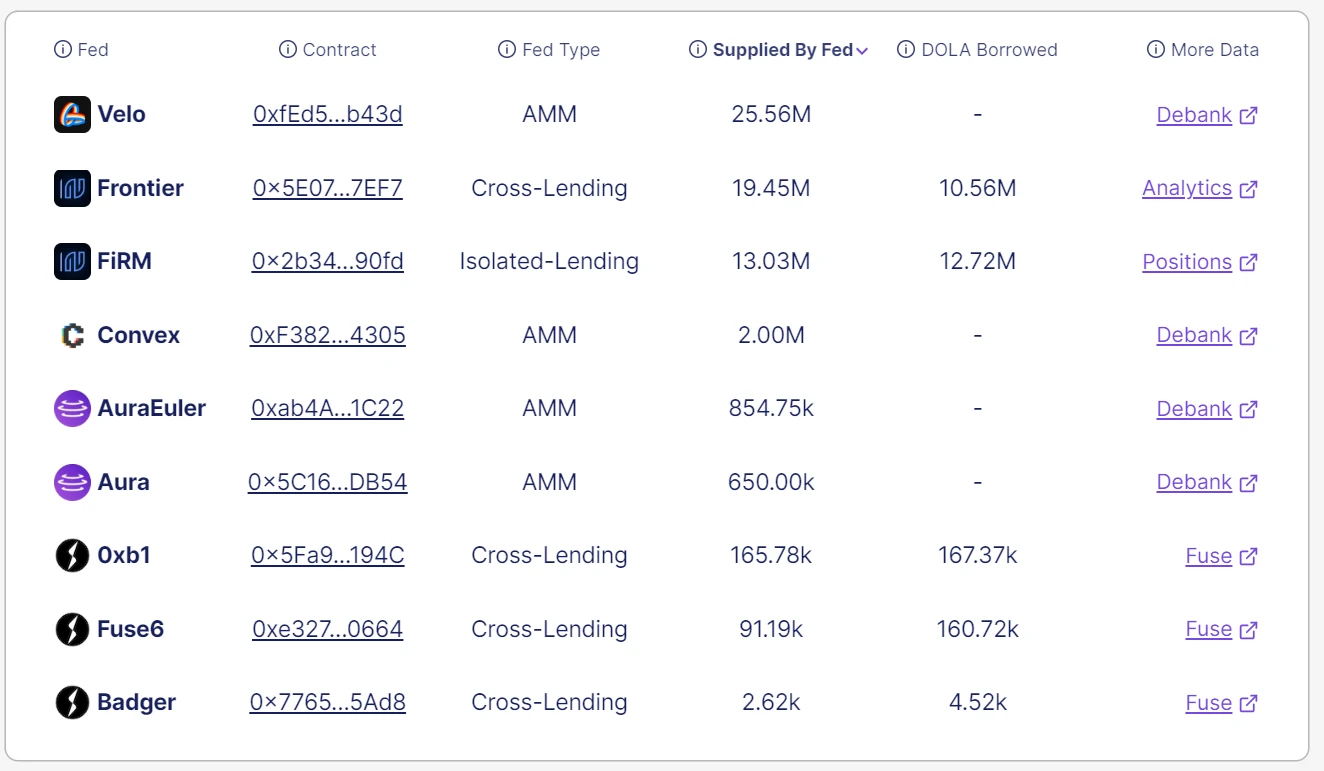Click the info icon beside More Data
Screen dimensions: 1324x771
1156,50
